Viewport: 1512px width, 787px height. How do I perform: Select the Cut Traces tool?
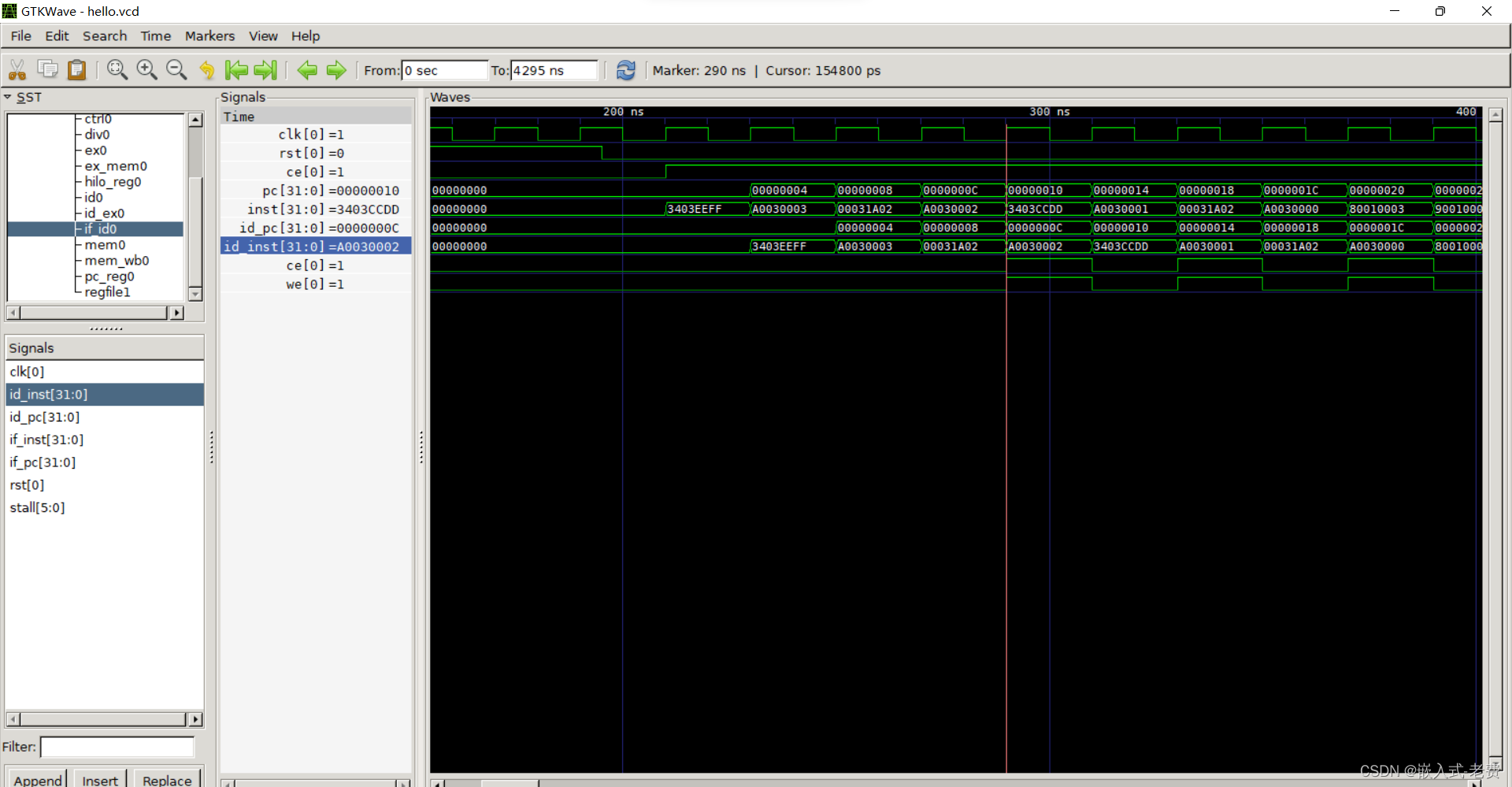point(17,69)
